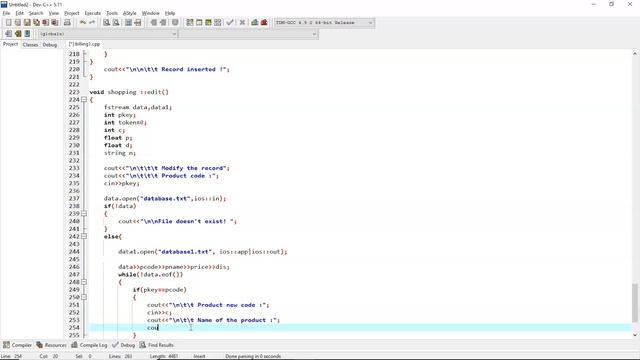Click the editor vertical scrollbar thumb

click(x=635, y=302)
